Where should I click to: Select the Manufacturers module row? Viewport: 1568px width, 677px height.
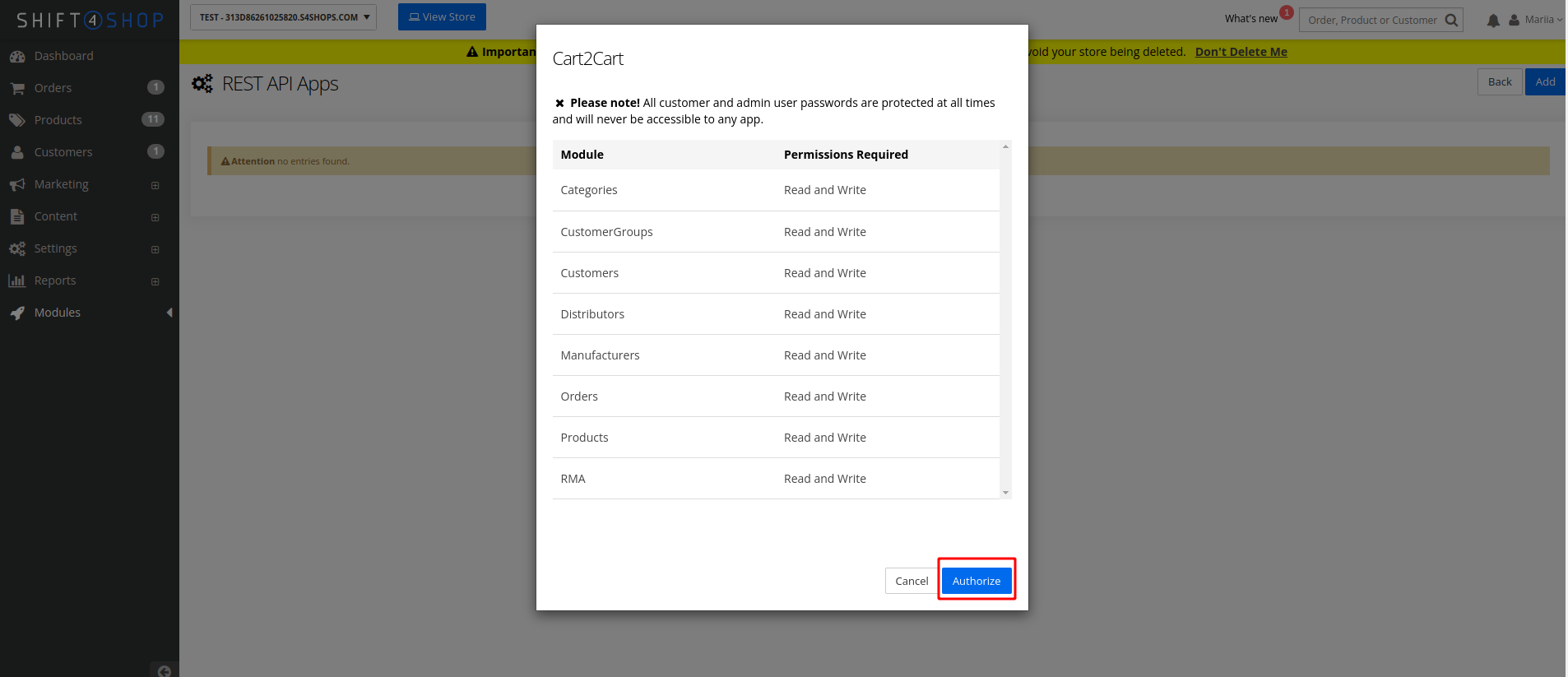pyautogui.click(x=776, y=355)
